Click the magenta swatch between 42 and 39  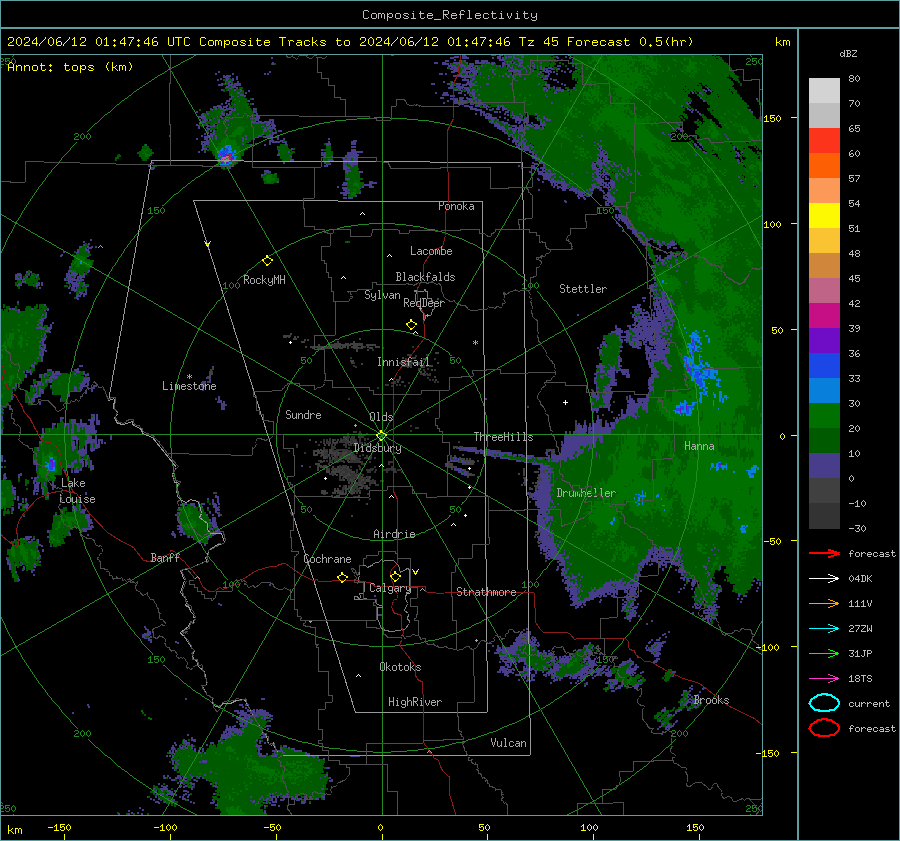point(824,316)
